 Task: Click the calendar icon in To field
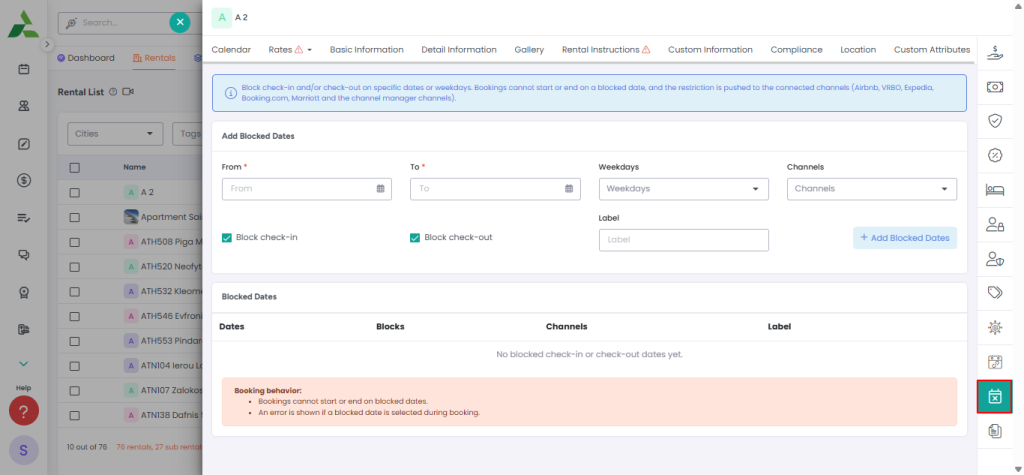569,189
